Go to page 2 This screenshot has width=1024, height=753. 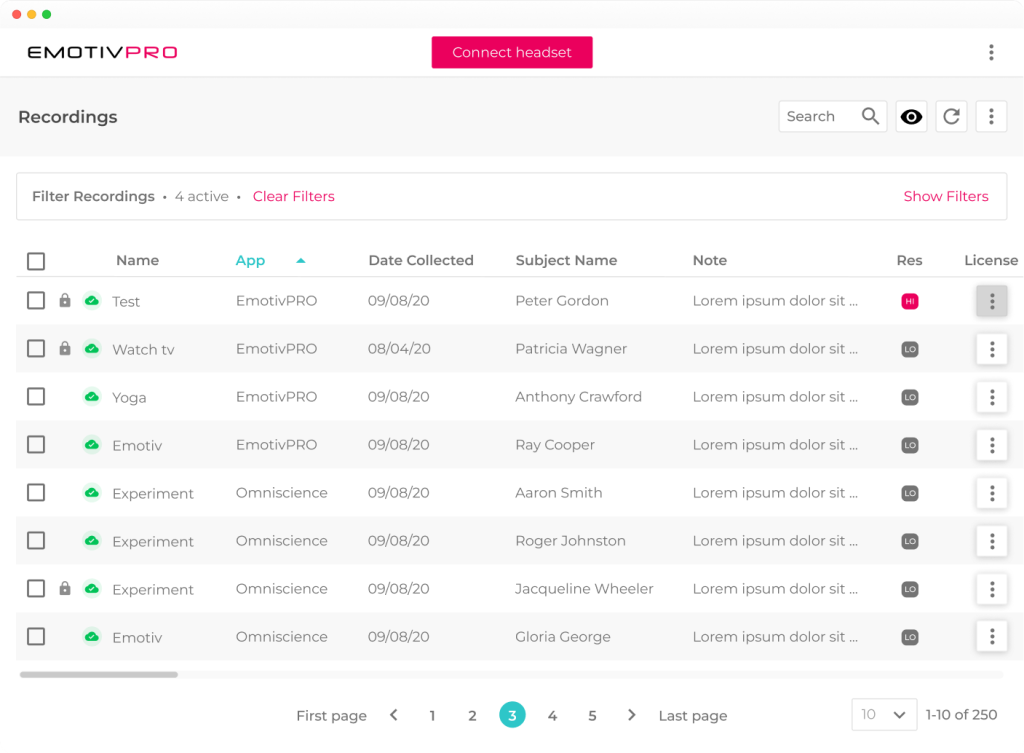click(x=472, y=716)
